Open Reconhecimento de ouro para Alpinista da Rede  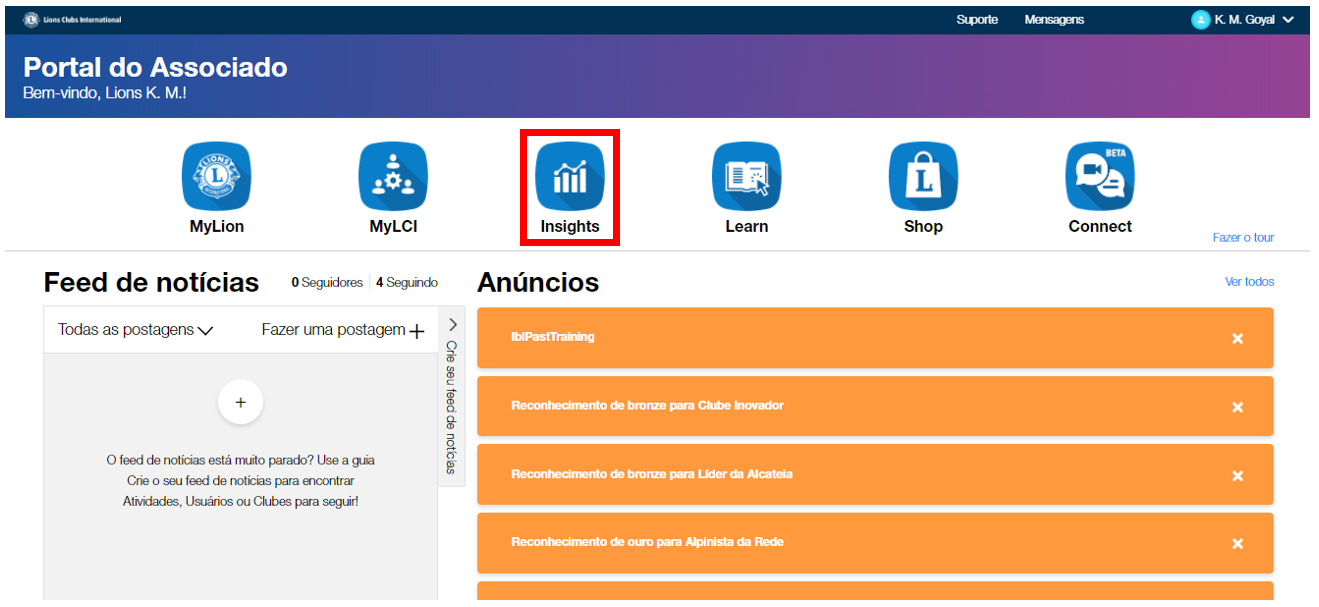point(875,543)
